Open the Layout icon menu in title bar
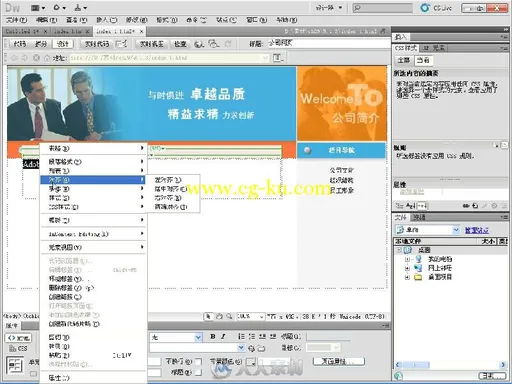 pyautogui.click(x=38, y=7)
